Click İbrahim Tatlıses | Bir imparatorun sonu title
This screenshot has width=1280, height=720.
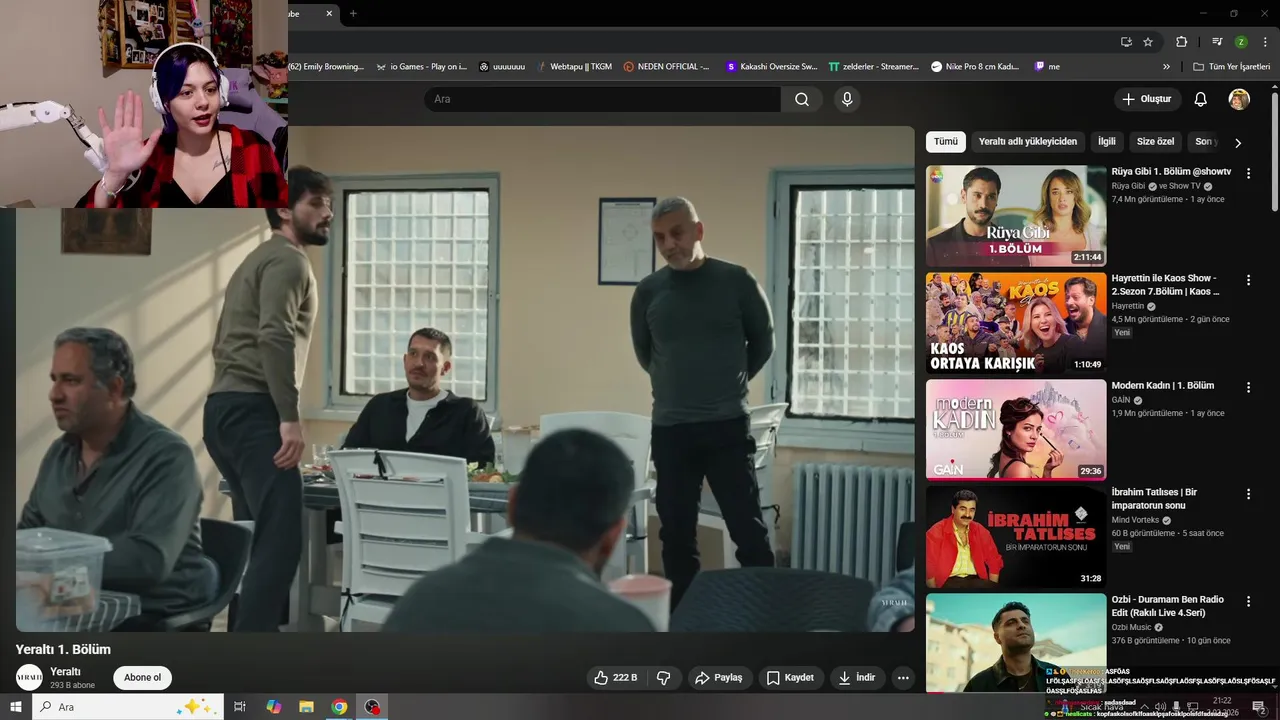pyautogui.click(x=1154, y=499)
